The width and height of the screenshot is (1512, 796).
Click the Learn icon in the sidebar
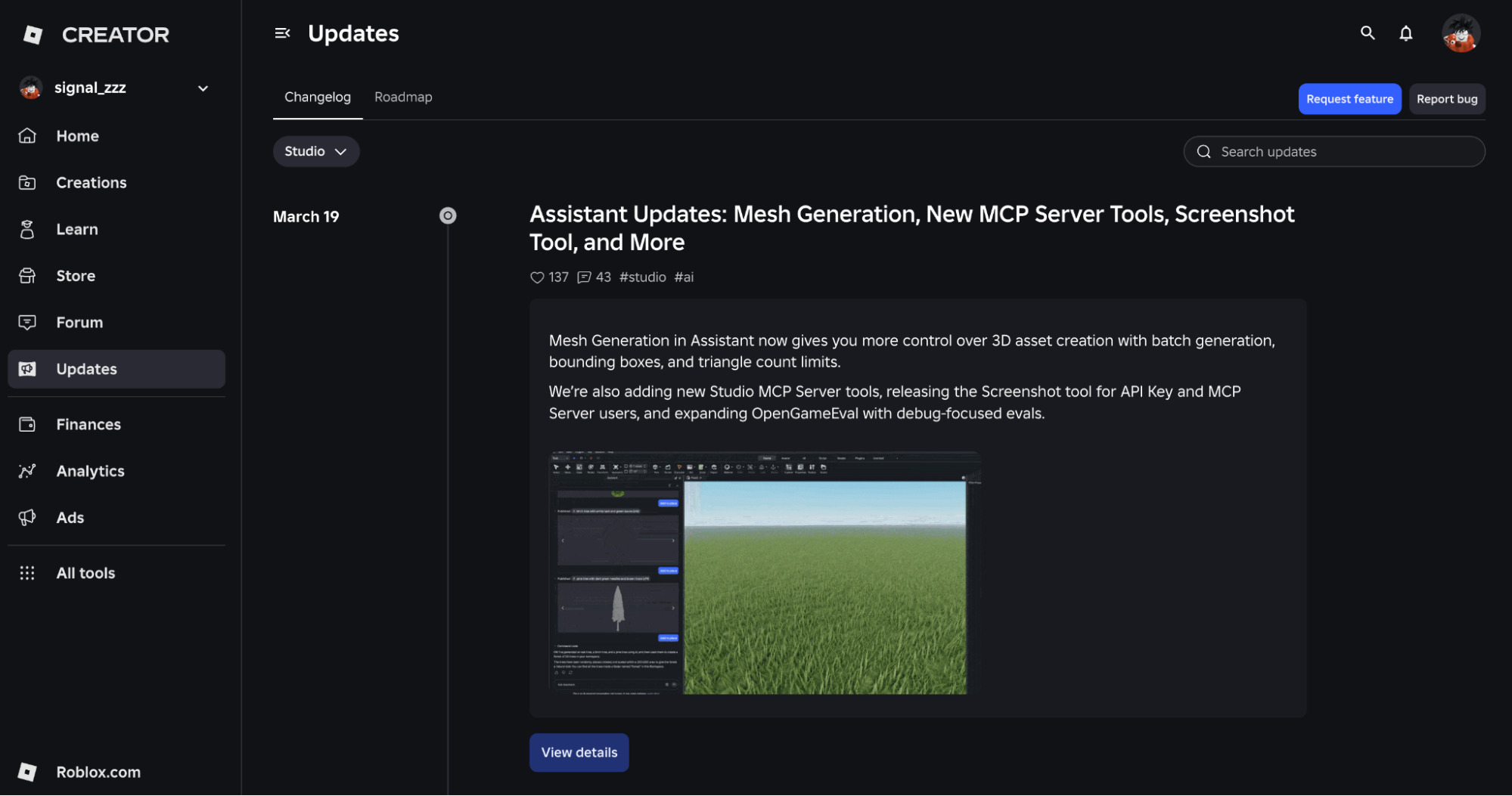tap(27, 230)
